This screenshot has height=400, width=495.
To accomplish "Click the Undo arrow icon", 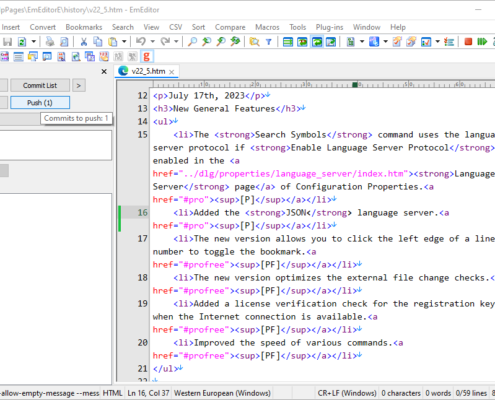I will pos(141,42).
